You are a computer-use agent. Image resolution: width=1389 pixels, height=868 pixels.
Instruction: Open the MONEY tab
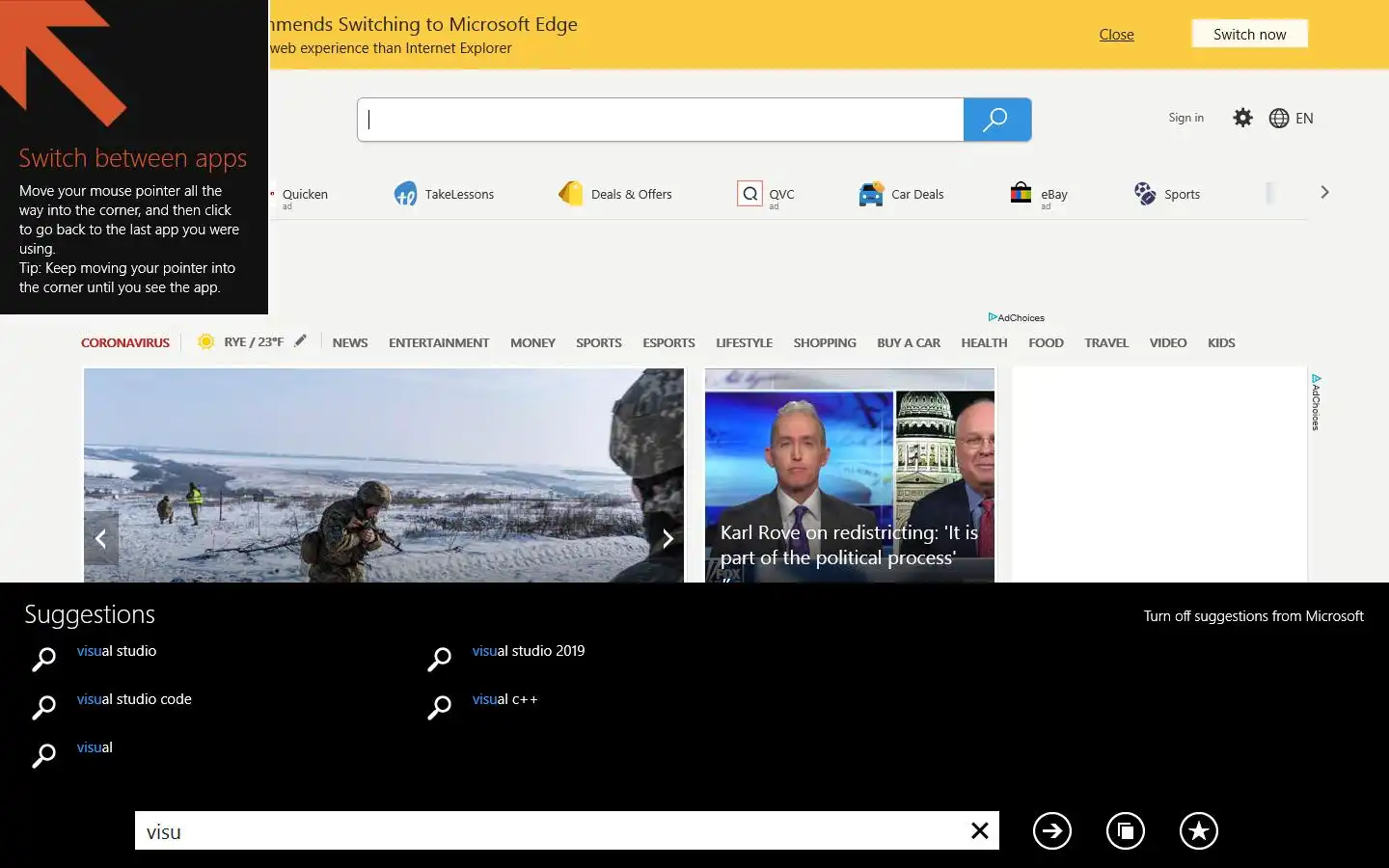[532, 342]
